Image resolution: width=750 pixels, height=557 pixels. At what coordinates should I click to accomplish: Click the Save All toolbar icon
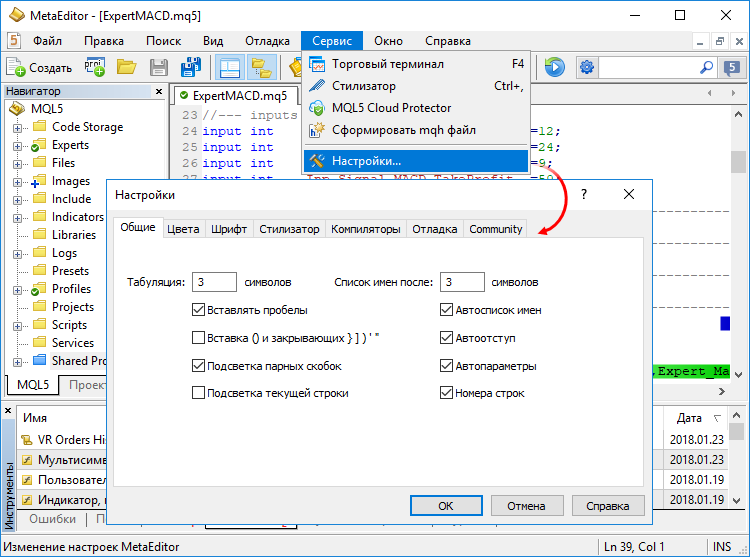[190, 67]
